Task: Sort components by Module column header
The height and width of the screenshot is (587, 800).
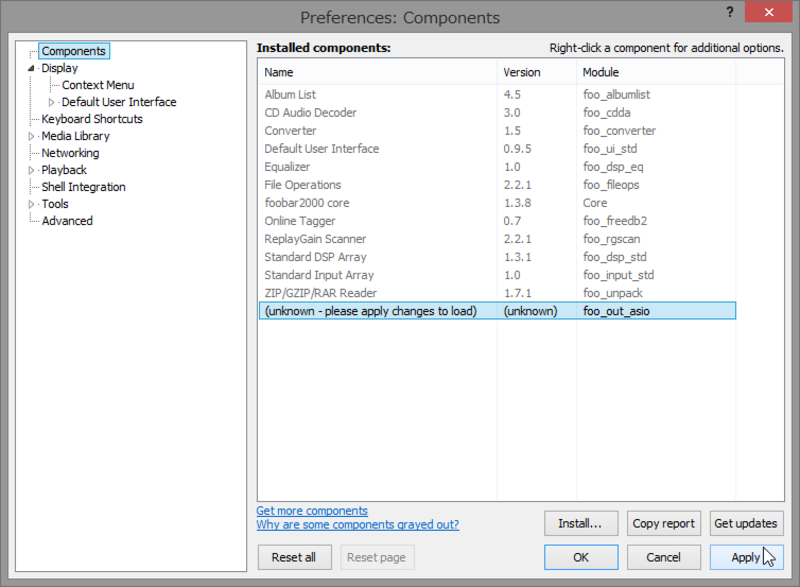Action: click(656, 72)
